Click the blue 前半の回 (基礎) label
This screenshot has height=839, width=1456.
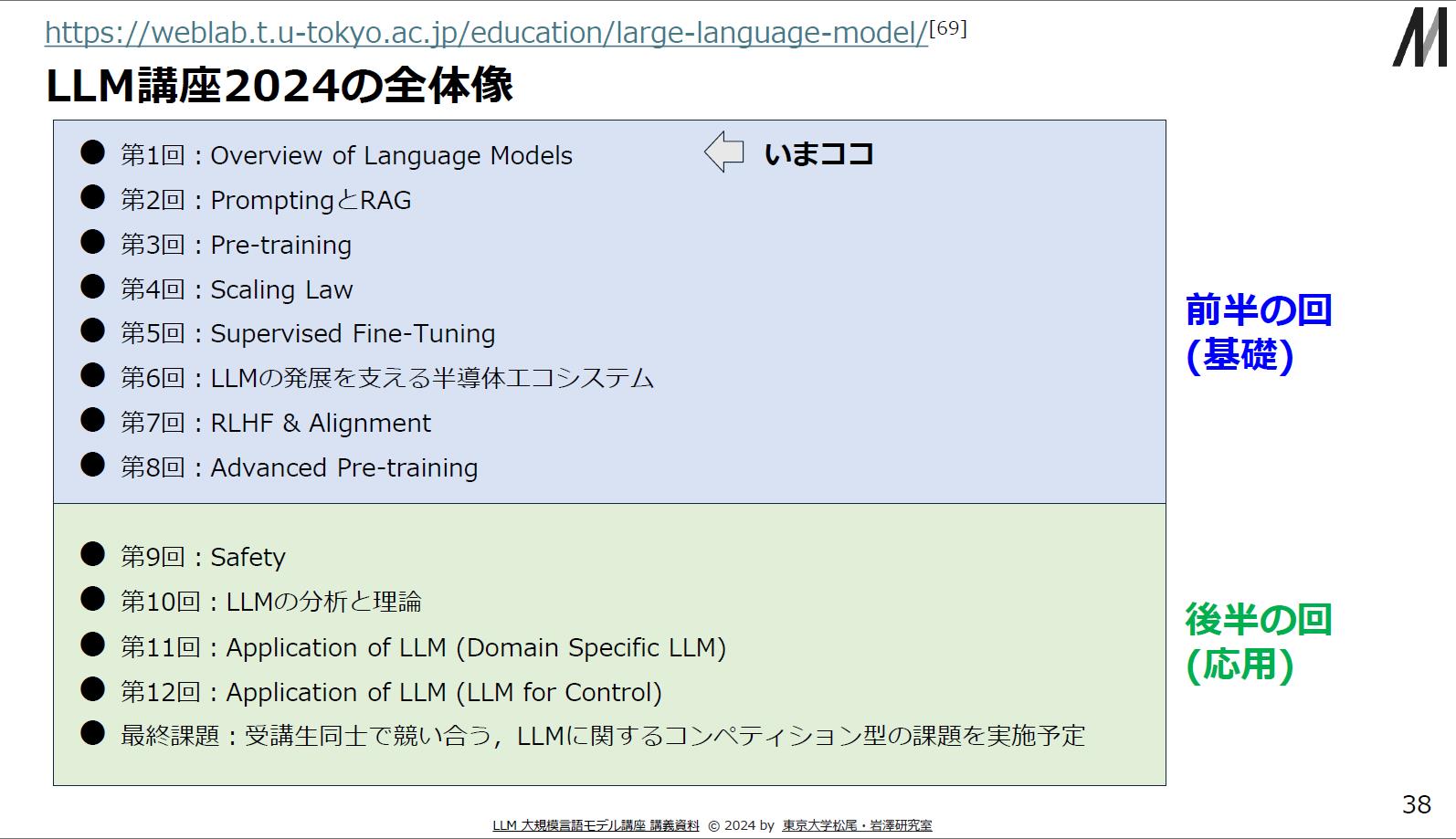pyautogui.click(x=1259, y=333)
